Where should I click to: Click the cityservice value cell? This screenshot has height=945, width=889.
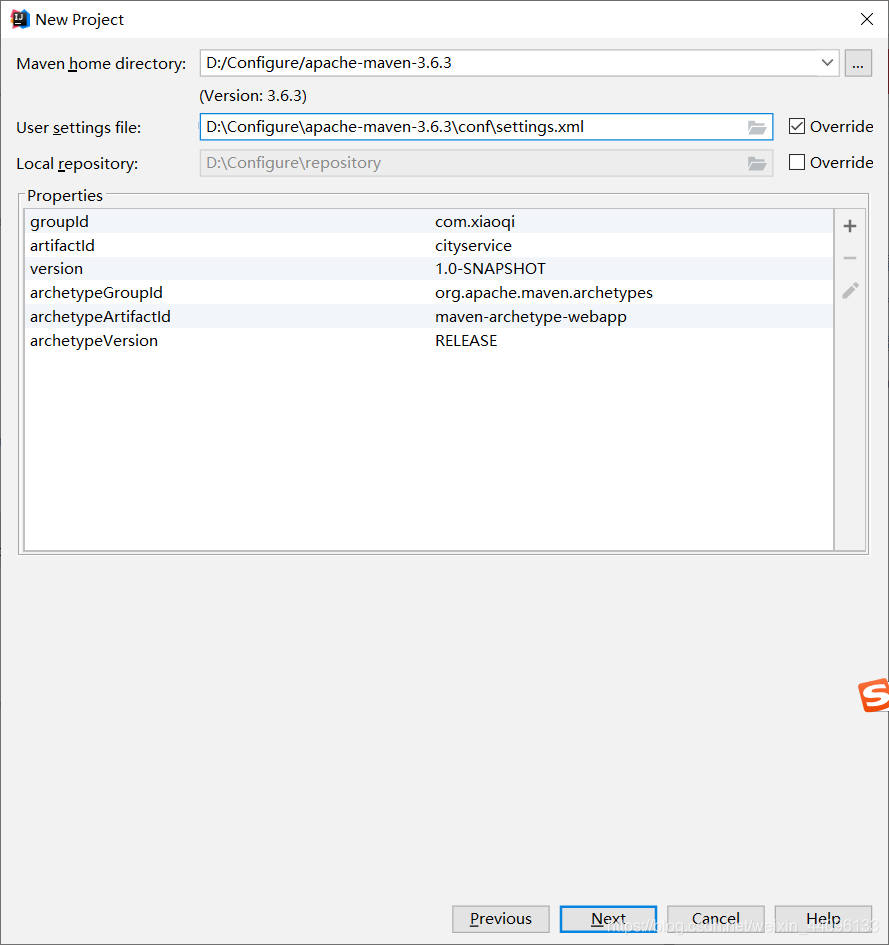point(473,245)
